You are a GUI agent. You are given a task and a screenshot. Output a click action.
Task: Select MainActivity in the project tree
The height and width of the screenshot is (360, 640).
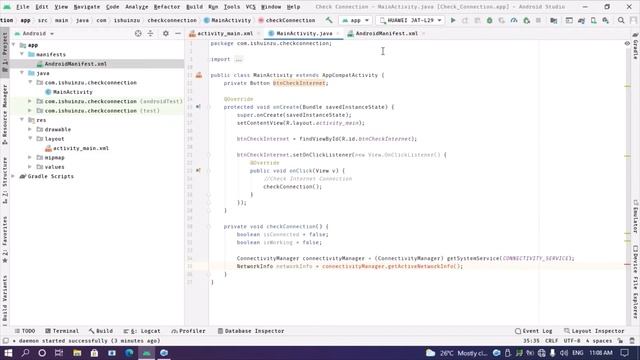coord(73,92)
